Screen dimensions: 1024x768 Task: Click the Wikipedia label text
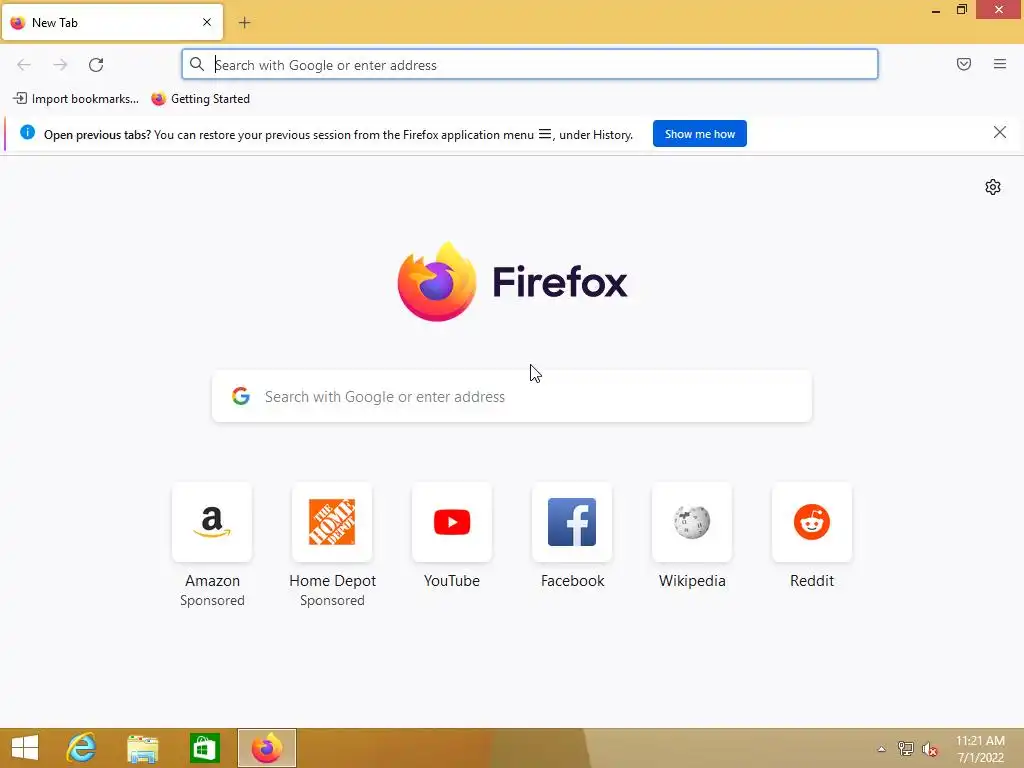[x=692, y=581]
